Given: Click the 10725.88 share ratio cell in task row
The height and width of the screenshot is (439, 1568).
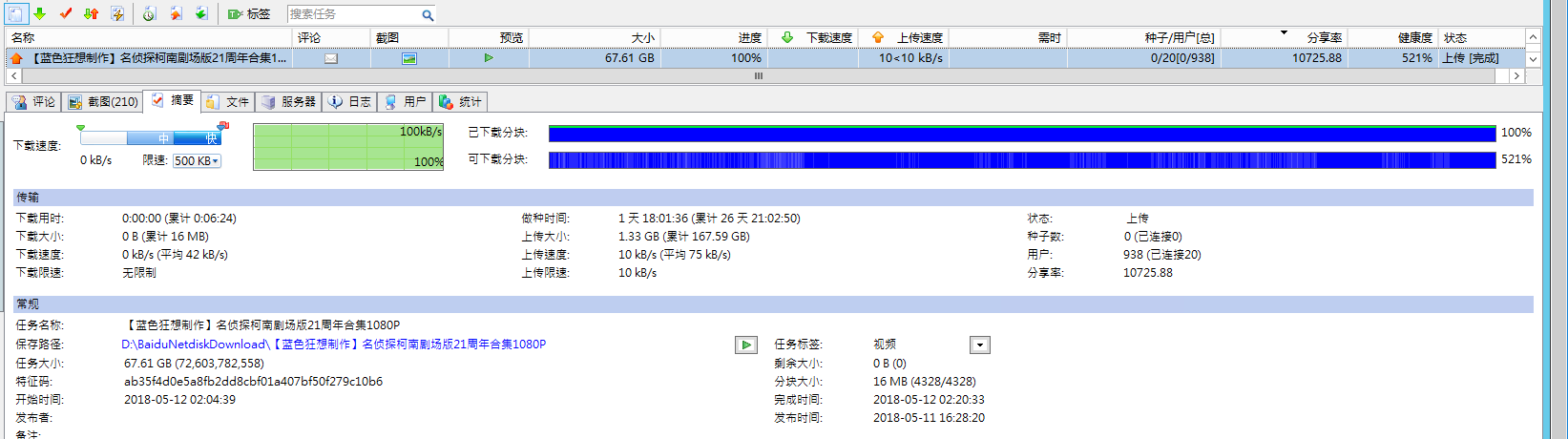Looking at the screenshot, I should tap(1317, 58).
